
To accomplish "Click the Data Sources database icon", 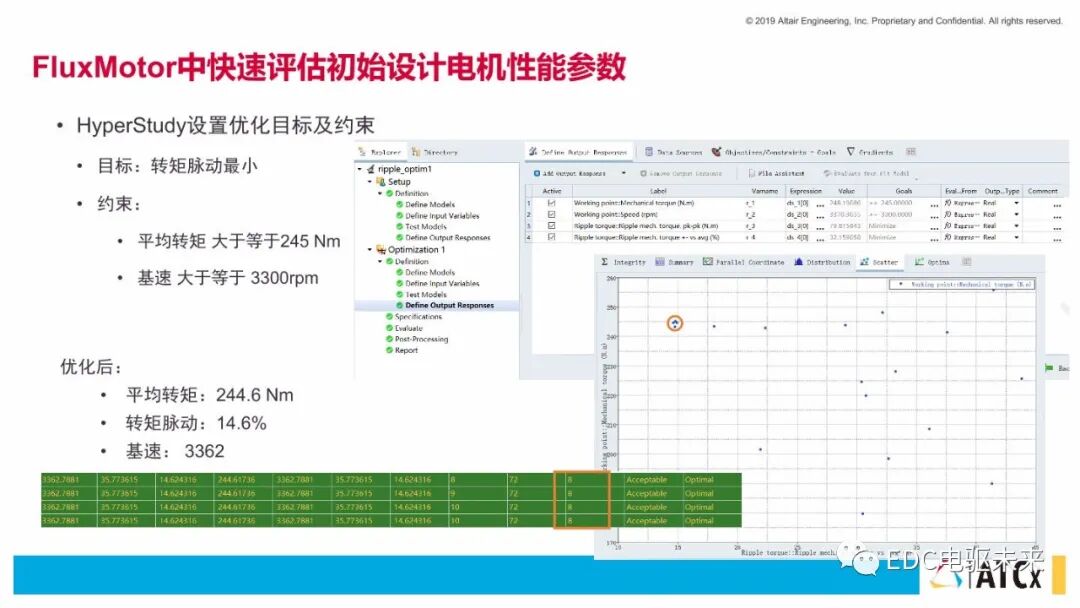I will coord(649,151).
